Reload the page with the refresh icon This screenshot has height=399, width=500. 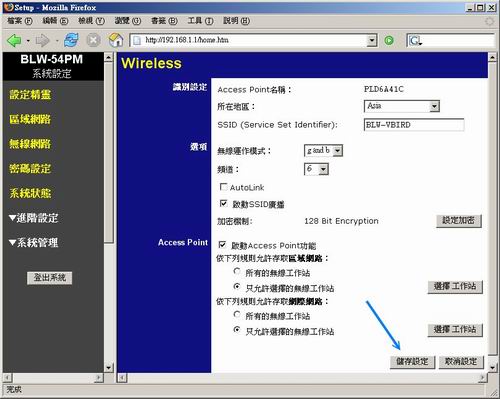pos(71,40)
